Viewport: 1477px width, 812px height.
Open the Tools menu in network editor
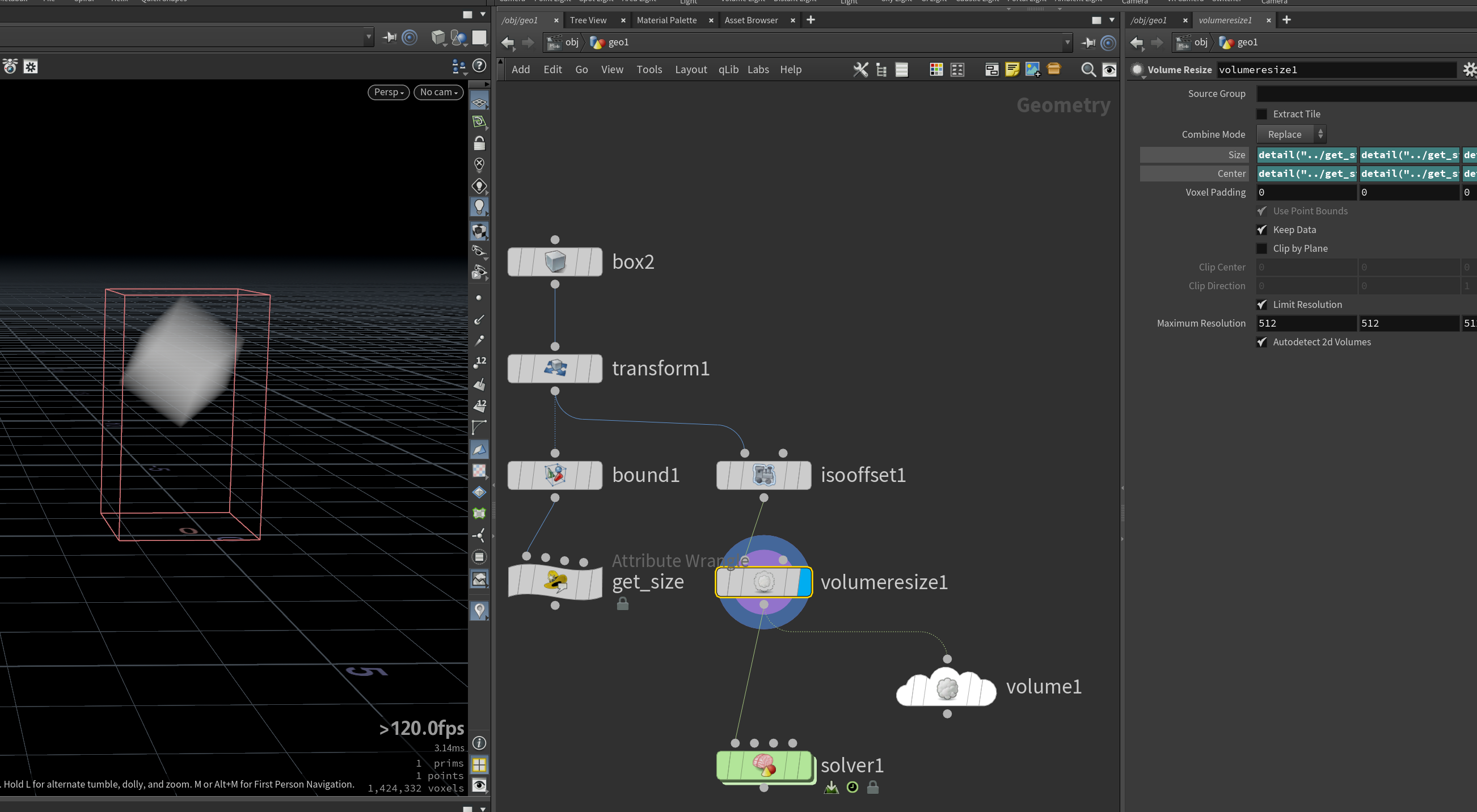(x=649, y=69)
